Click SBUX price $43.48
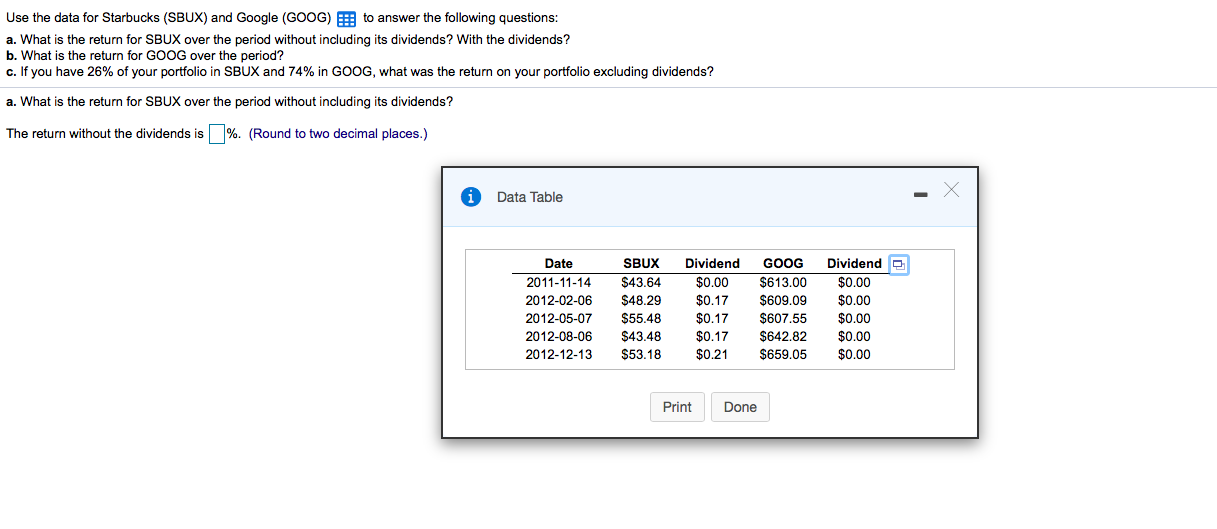Image resolution: width=1217 pixels, height=529 pixels. [x=641, y=336]
